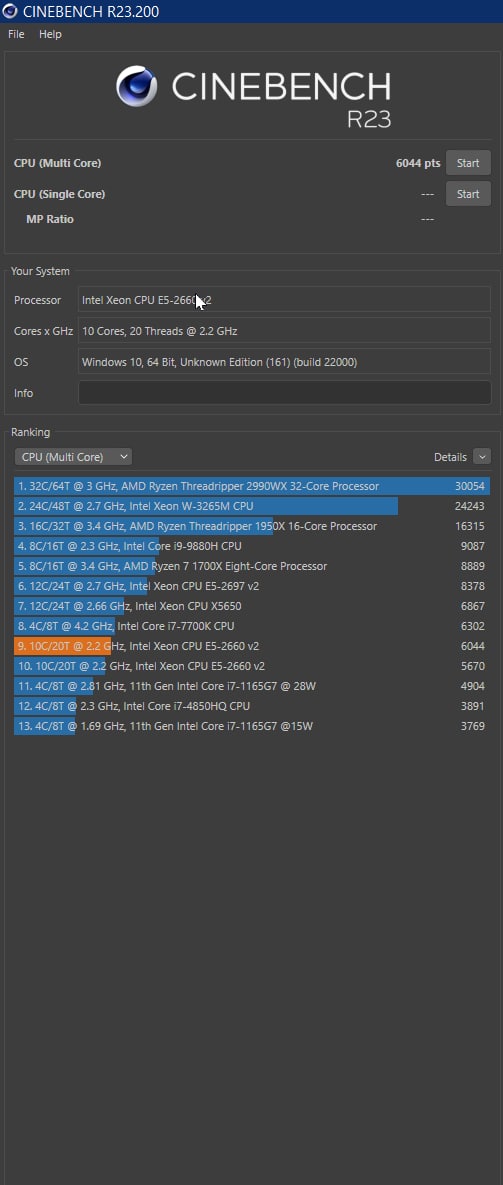Select ranking row Intel Core i7-7700K

[252, 626]
